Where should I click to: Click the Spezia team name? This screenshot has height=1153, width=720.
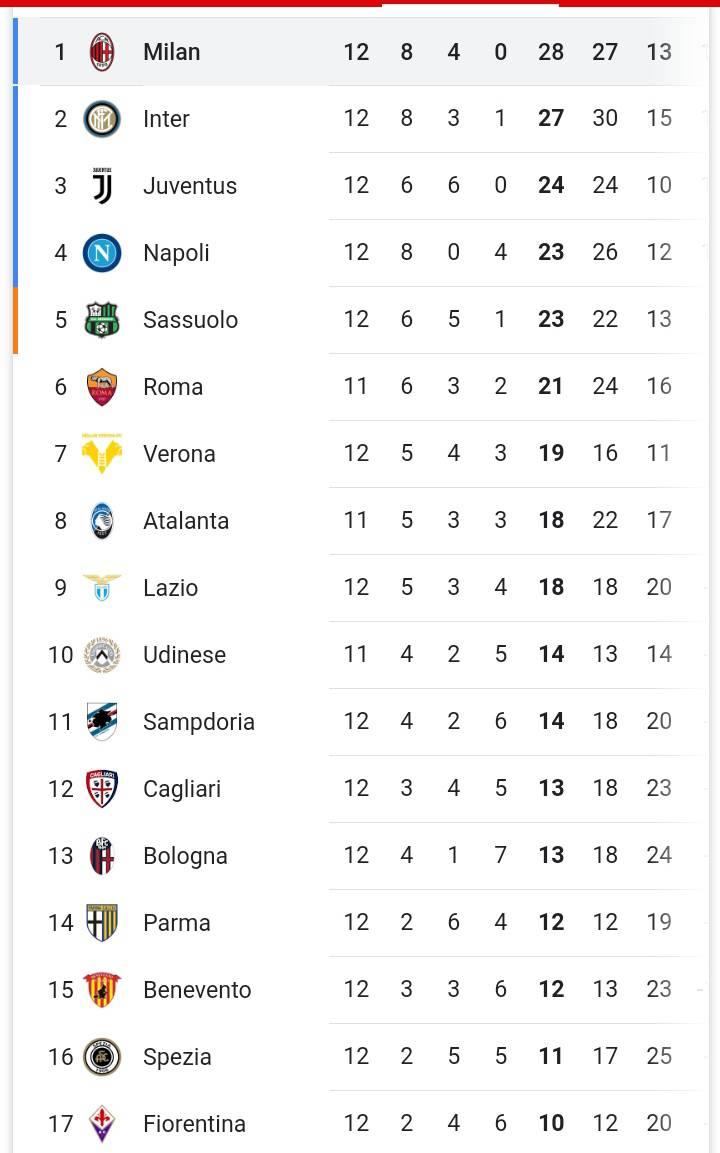[x=177, y=1057]
